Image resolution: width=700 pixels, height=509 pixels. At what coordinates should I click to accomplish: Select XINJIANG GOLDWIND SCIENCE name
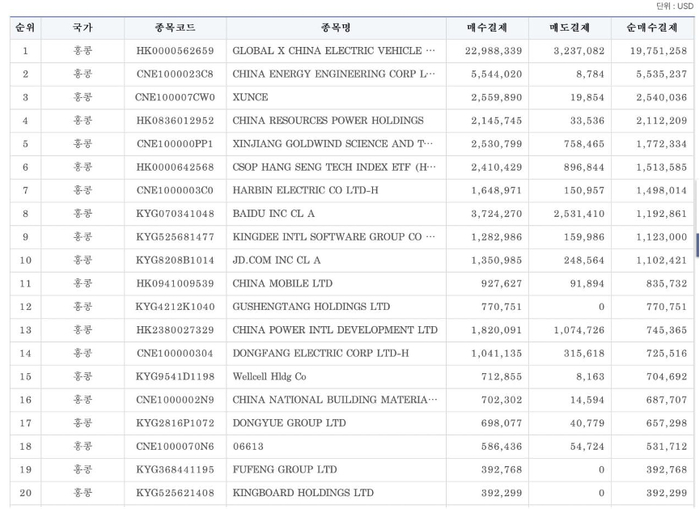click(333, 144)
